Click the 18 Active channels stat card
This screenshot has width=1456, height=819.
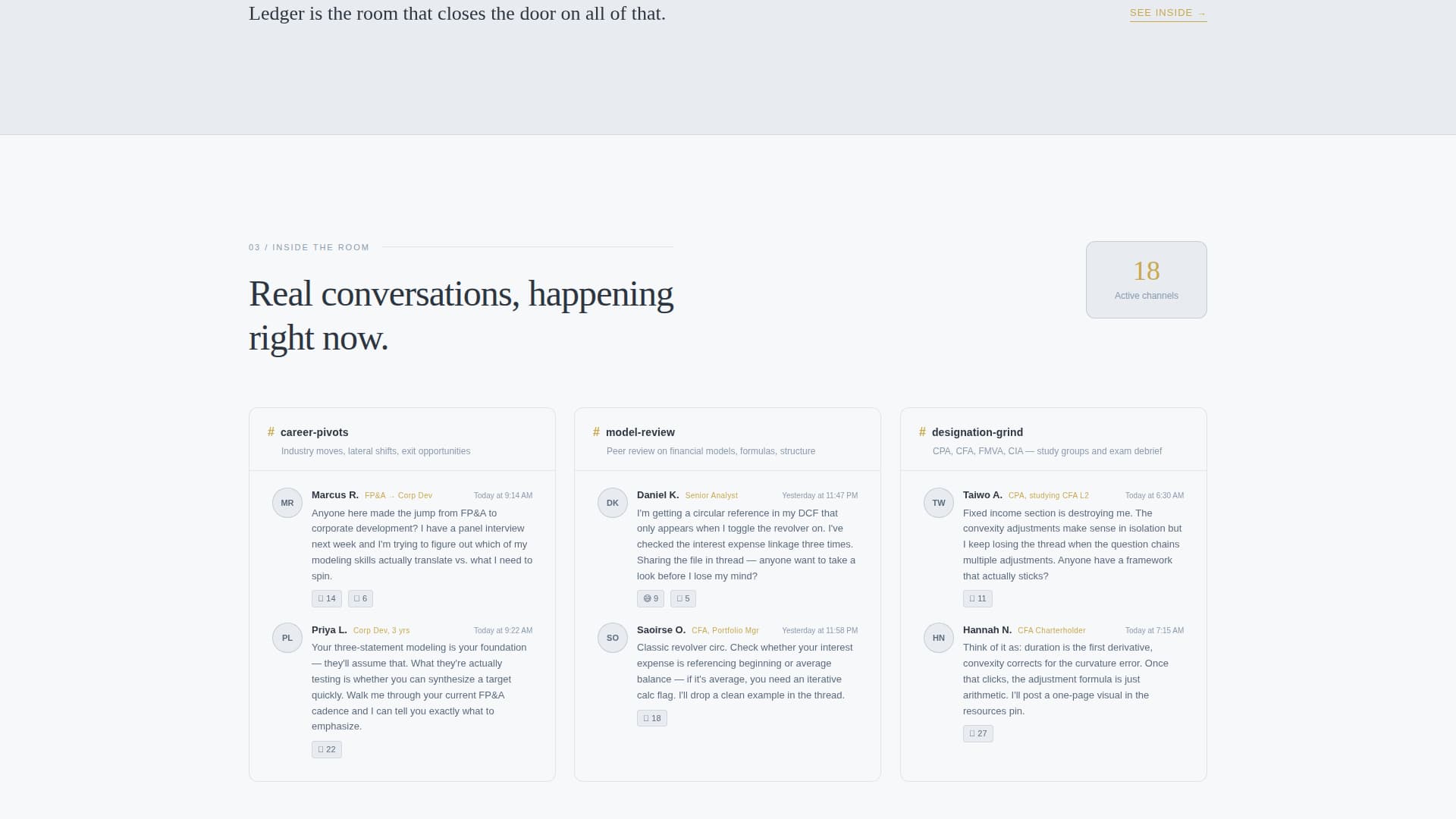point(1146,279)
